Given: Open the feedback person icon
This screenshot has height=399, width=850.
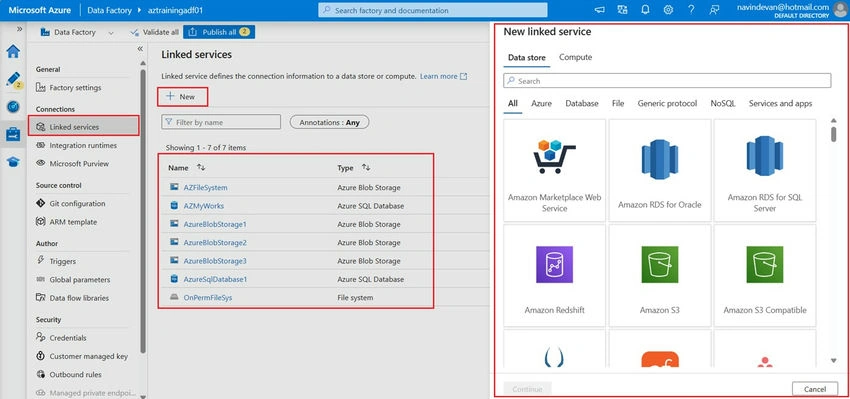Looking at the screenshot, I should [x=714, y=10].
